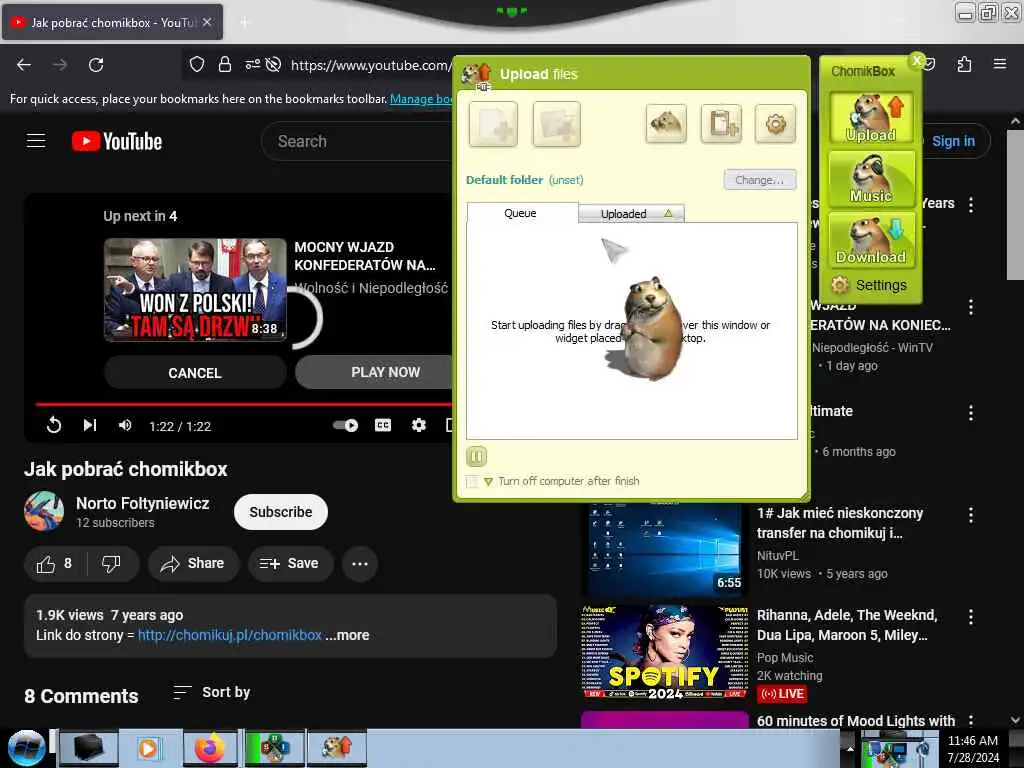Open the options menu for nieskonczony transfer video
Image resolution: width=1024 pixels, height=768 pixels.
pyautogui.click(x=970, y=515)
